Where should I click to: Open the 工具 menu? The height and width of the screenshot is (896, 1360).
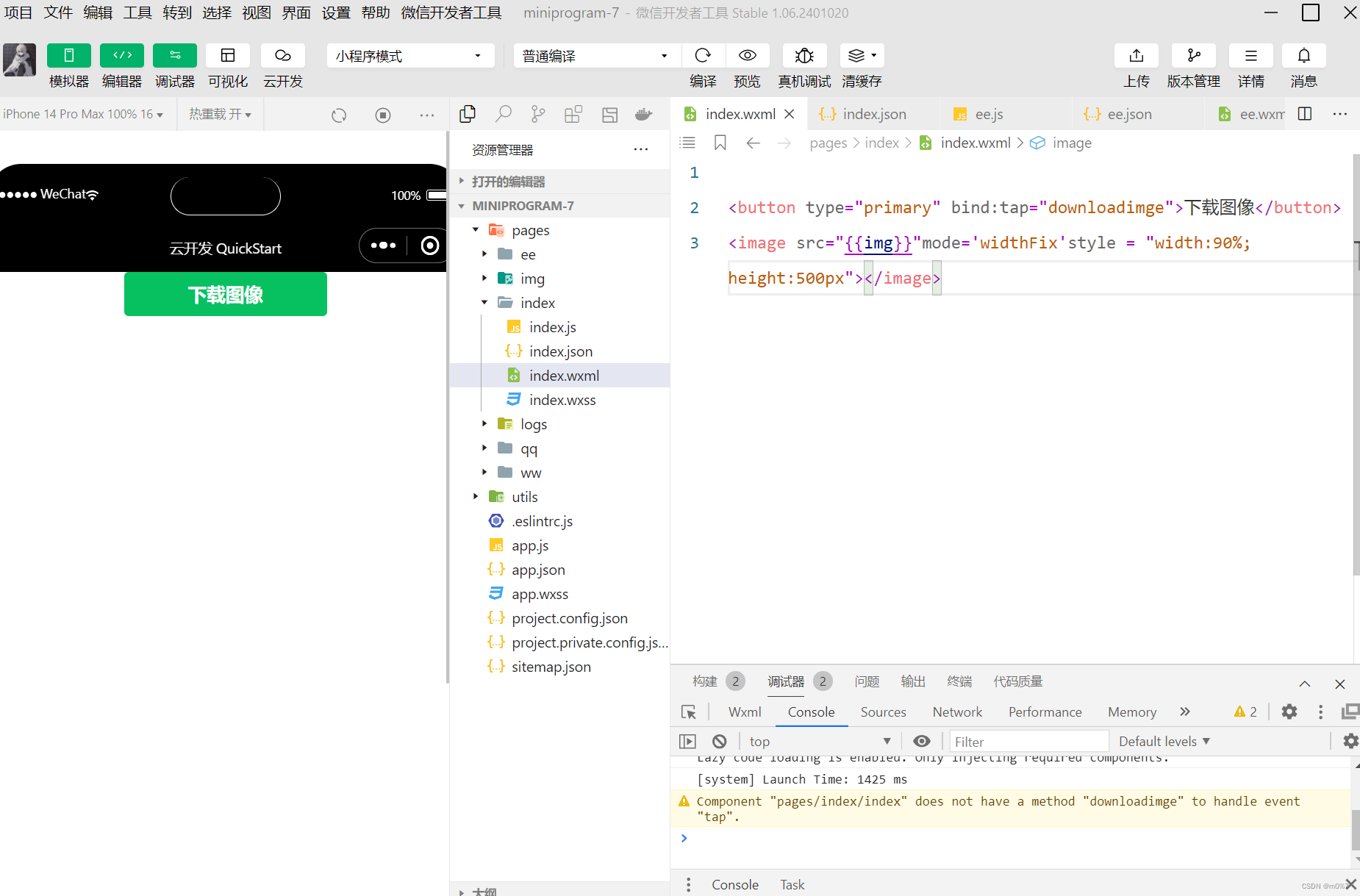[x=137, y=12]
